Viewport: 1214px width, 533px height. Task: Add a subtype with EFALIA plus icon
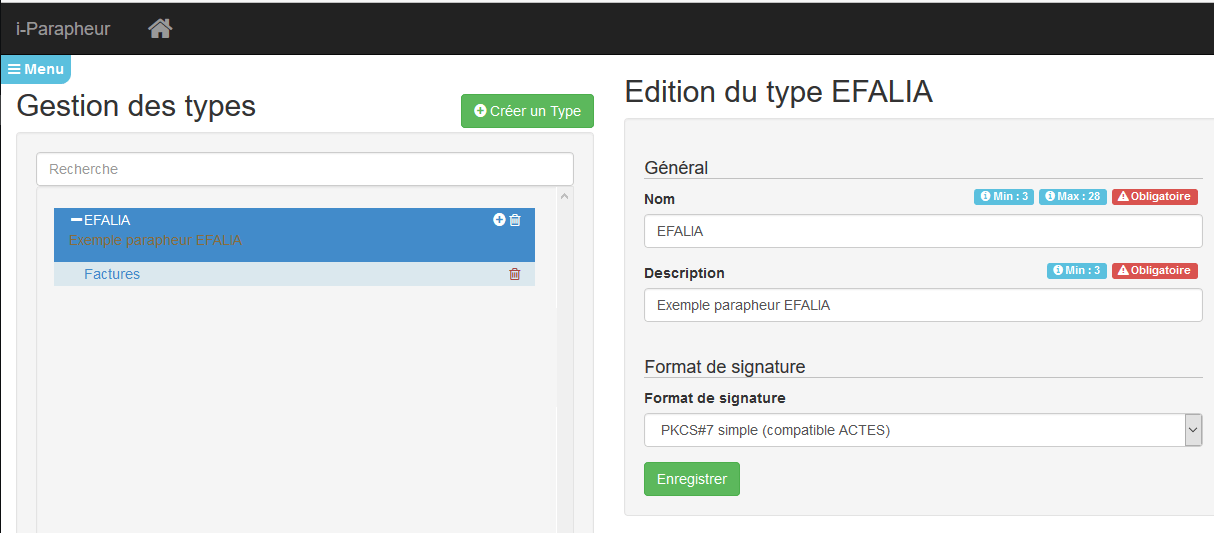coord(499,220)
